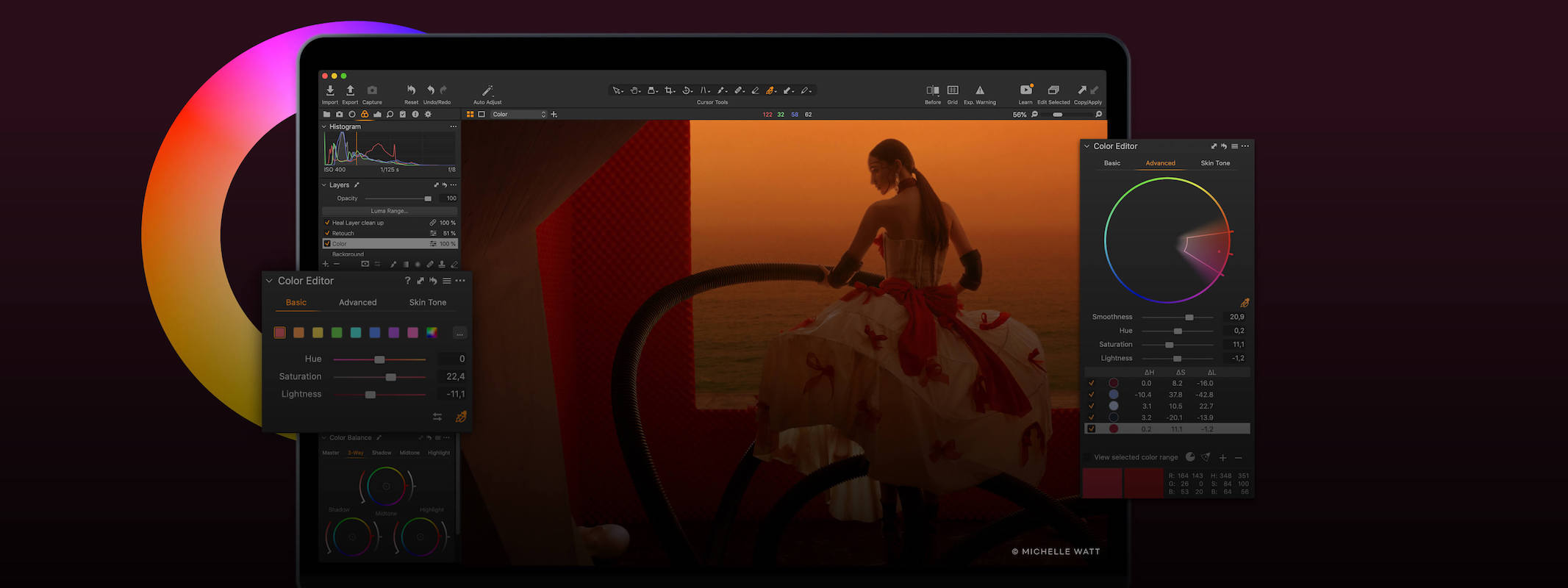1568x588 pixels.
Task: Click the question mark help icon in Color Editor
Action: [407, 281]
